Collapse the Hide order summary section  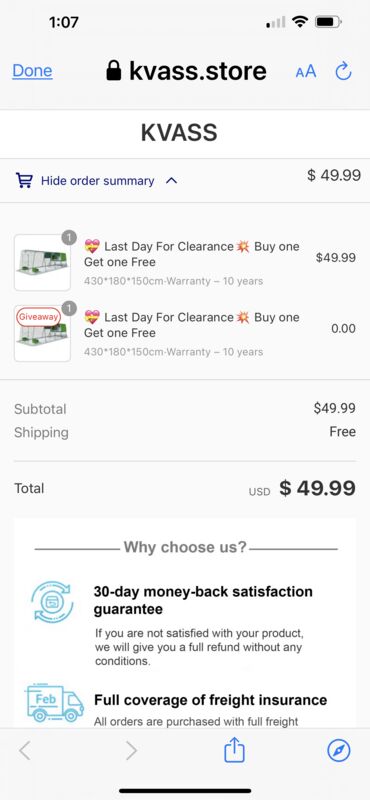(x=97, y=181)
